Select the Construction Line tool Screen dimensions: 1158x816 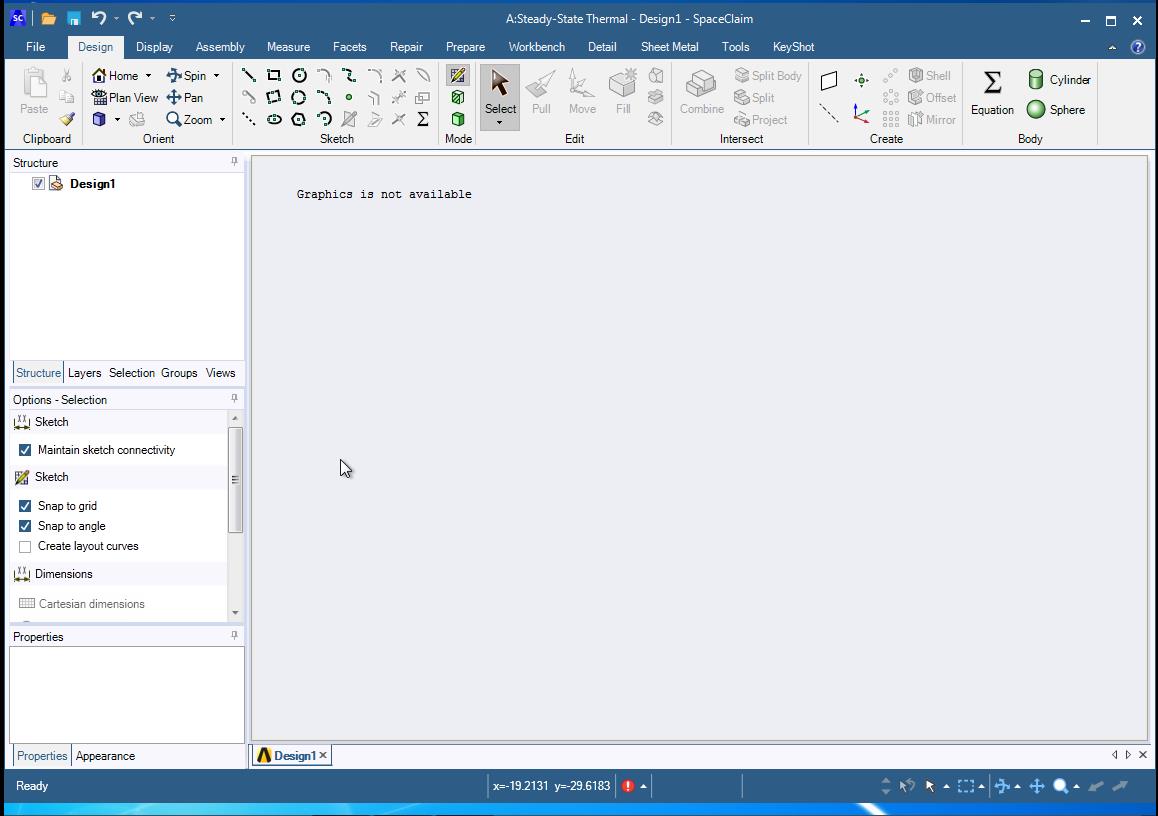point(249,119)
